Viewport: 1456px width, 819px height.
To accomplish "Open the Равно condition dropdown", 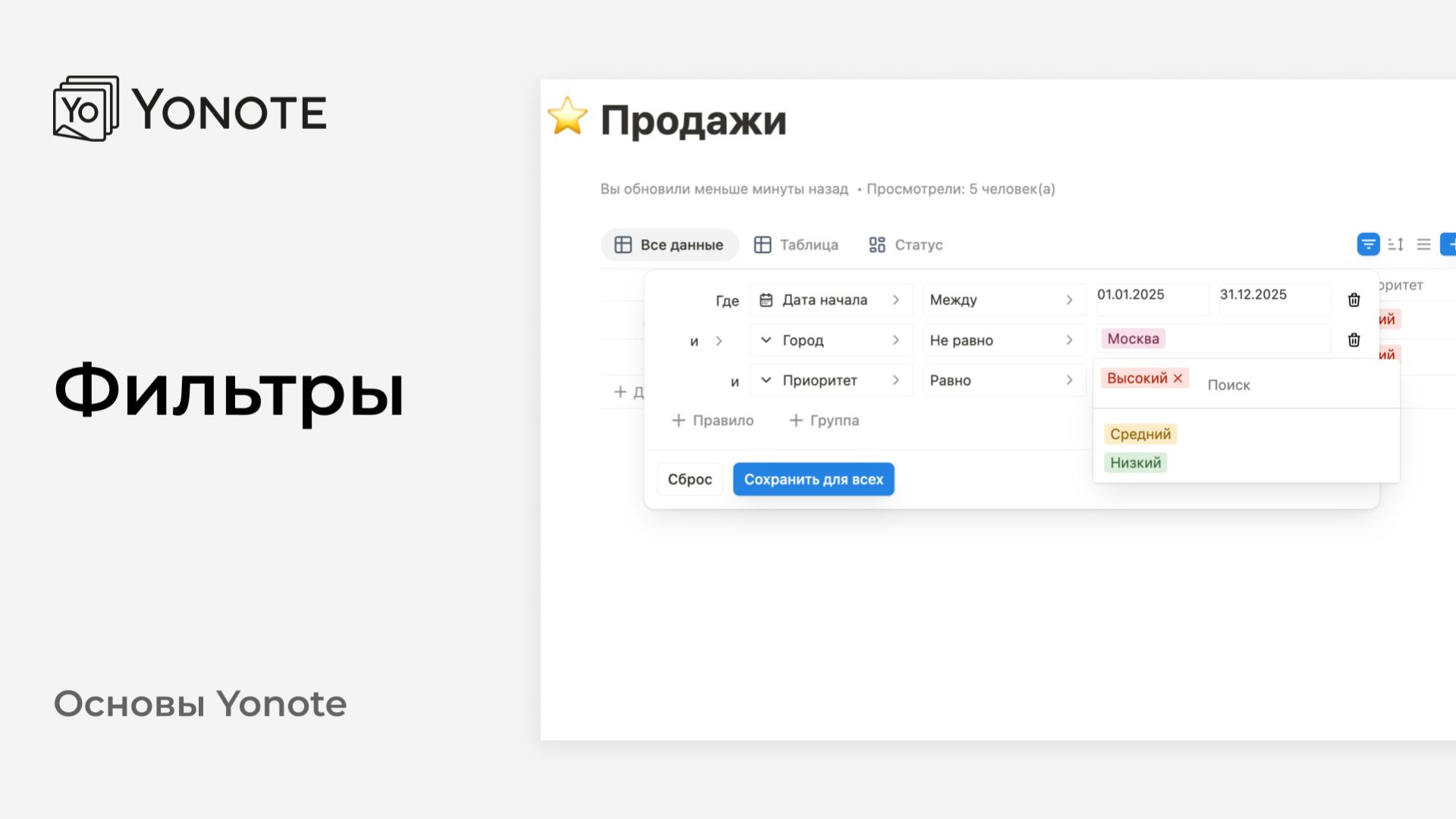I will click(1004, 380).
